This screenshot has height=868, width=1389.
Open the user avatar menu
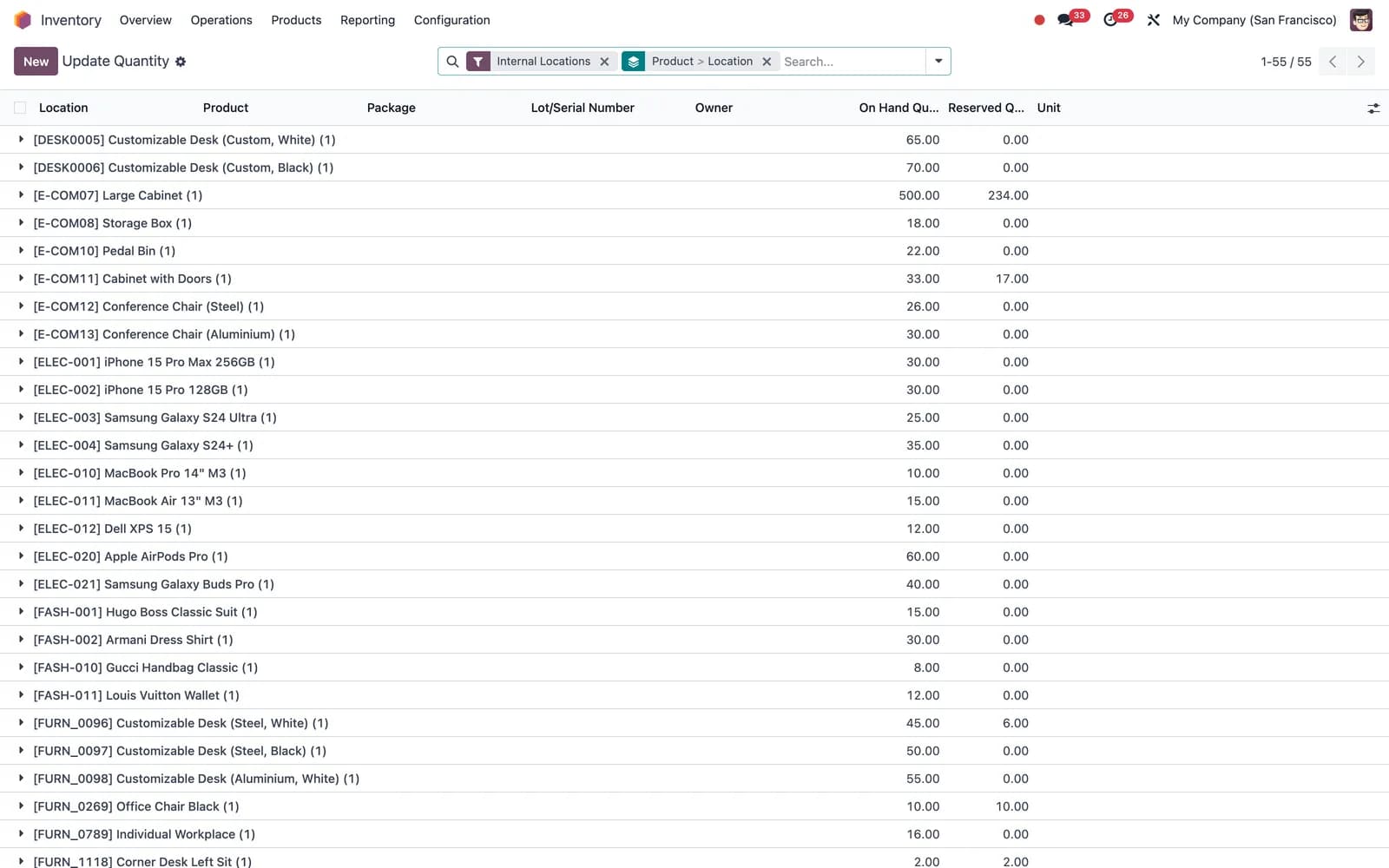1361,20
